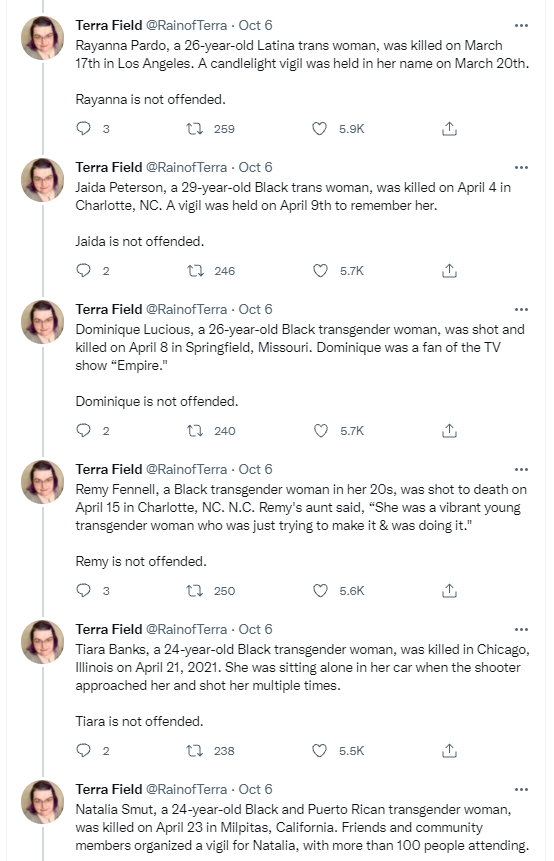
Task: Retweet the Remy Fennell tweet
Action: [194, 590]
